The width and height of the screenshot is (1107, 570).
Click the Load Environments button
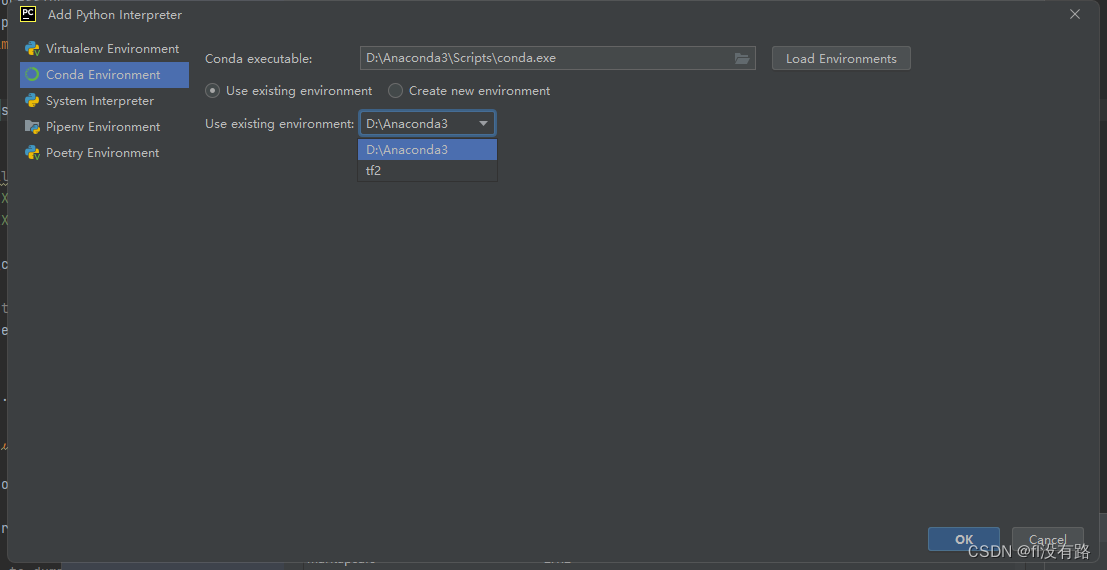tap(841, 59)
